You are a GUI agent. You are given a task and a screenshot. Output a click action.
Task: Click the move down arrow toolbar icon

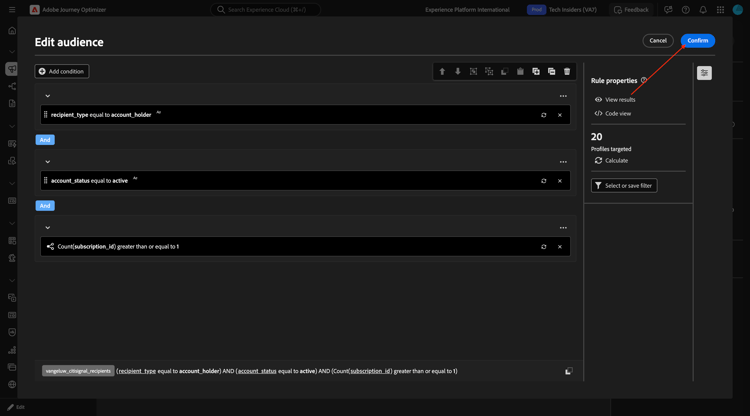pos(458,71)
